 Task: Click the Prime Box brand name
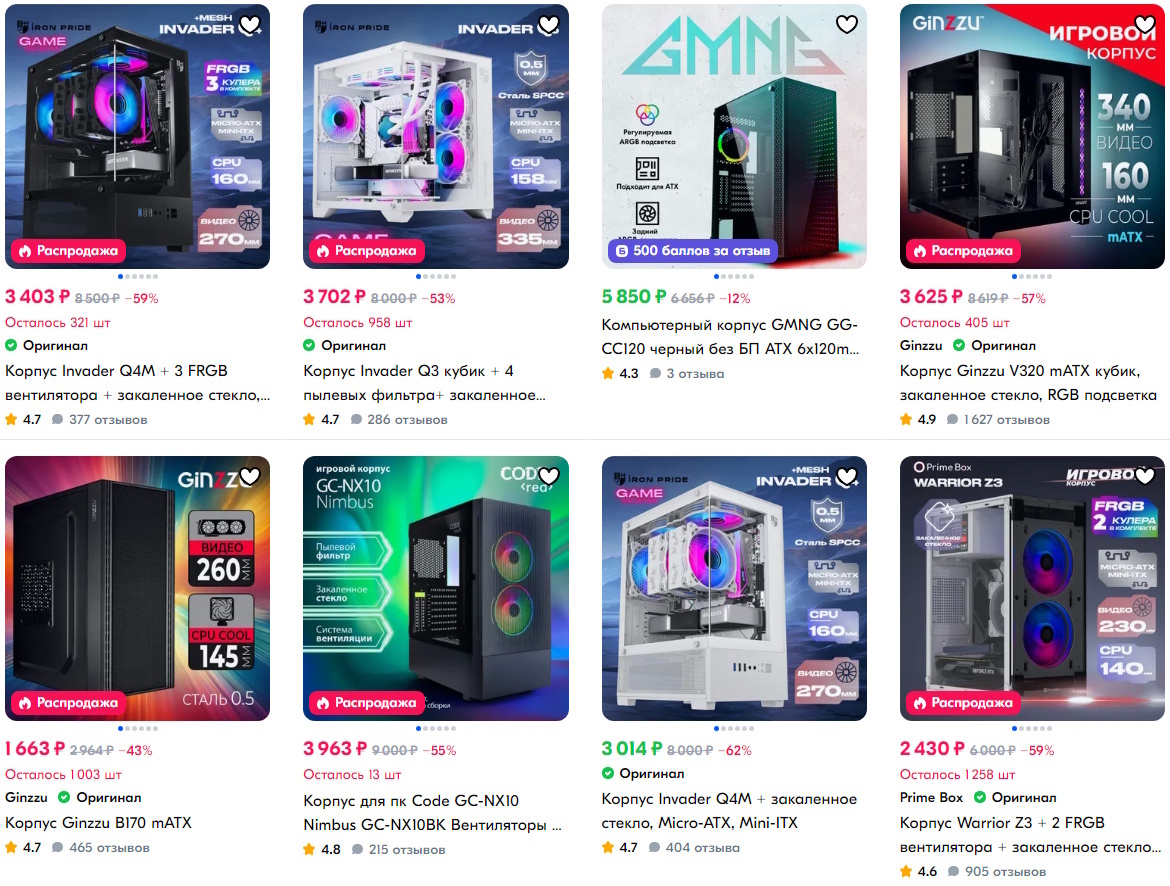coord(931,797)
